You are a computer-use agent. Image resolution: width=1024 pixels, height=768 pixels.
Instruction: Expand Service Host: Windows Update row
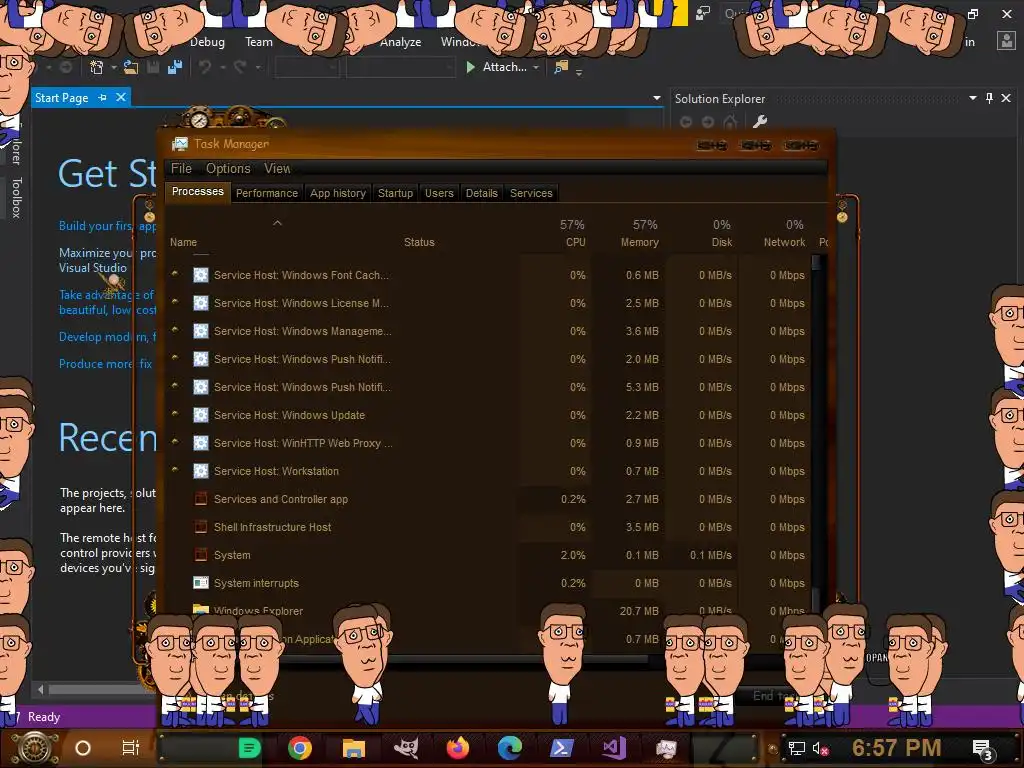click(175, 414)
